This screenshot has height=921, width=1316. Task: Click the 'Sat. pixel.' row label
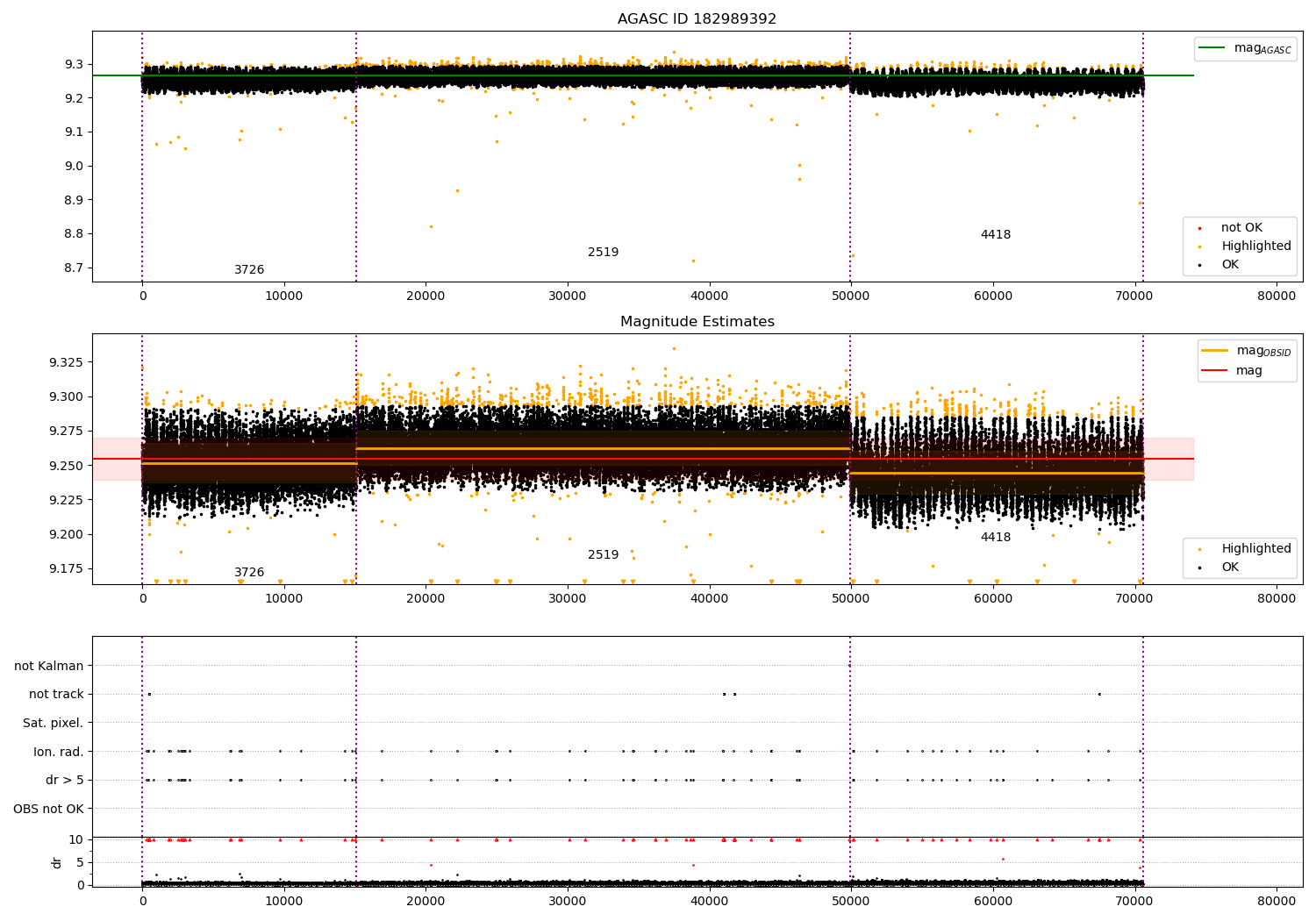(54, 724)
